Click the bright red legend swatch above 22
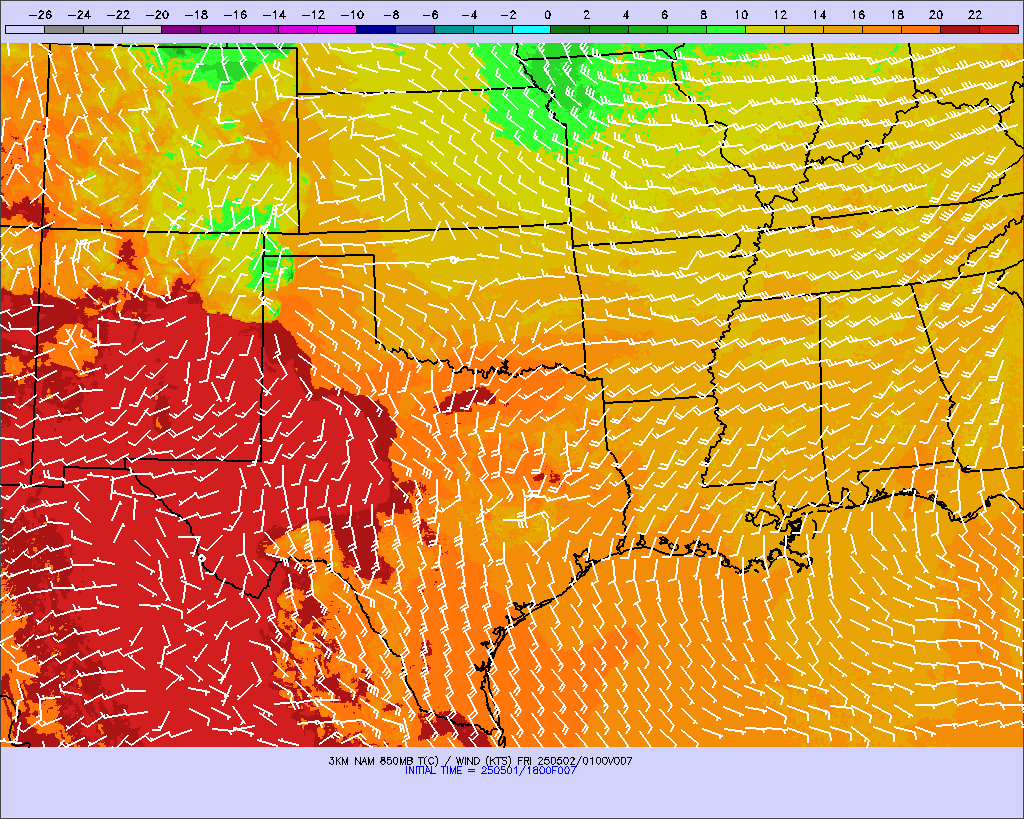Image resolution: width=1024 pixels, height=819 pixels. pos(999,29)
